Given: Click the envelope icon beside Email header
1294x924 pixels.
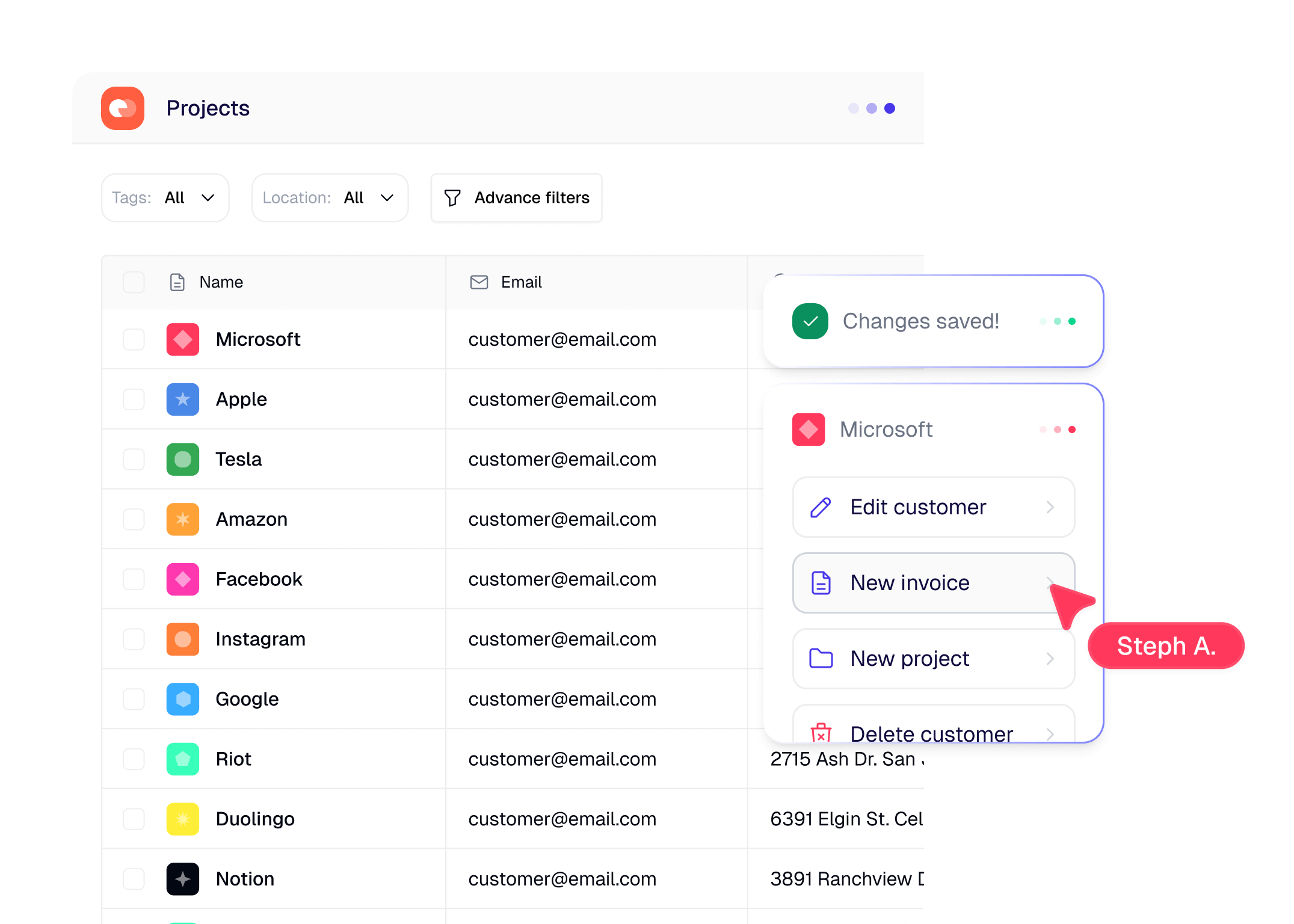Looking at the screenshot, I should (479, 282).
